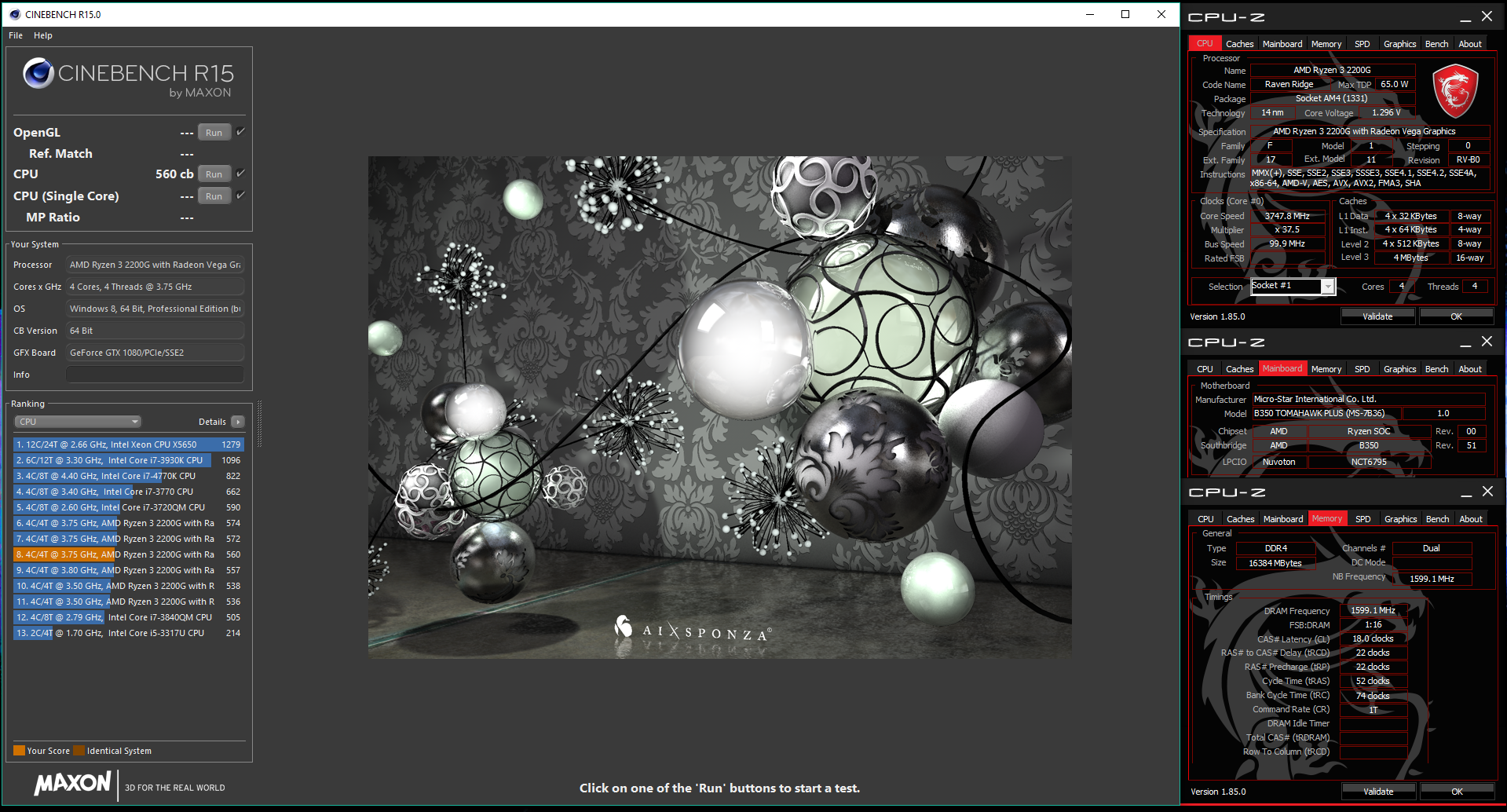The image size is (1507, 812).
Task: Select ranking row Intel Core i7-3840QM
Action: (x=129, y=617)
